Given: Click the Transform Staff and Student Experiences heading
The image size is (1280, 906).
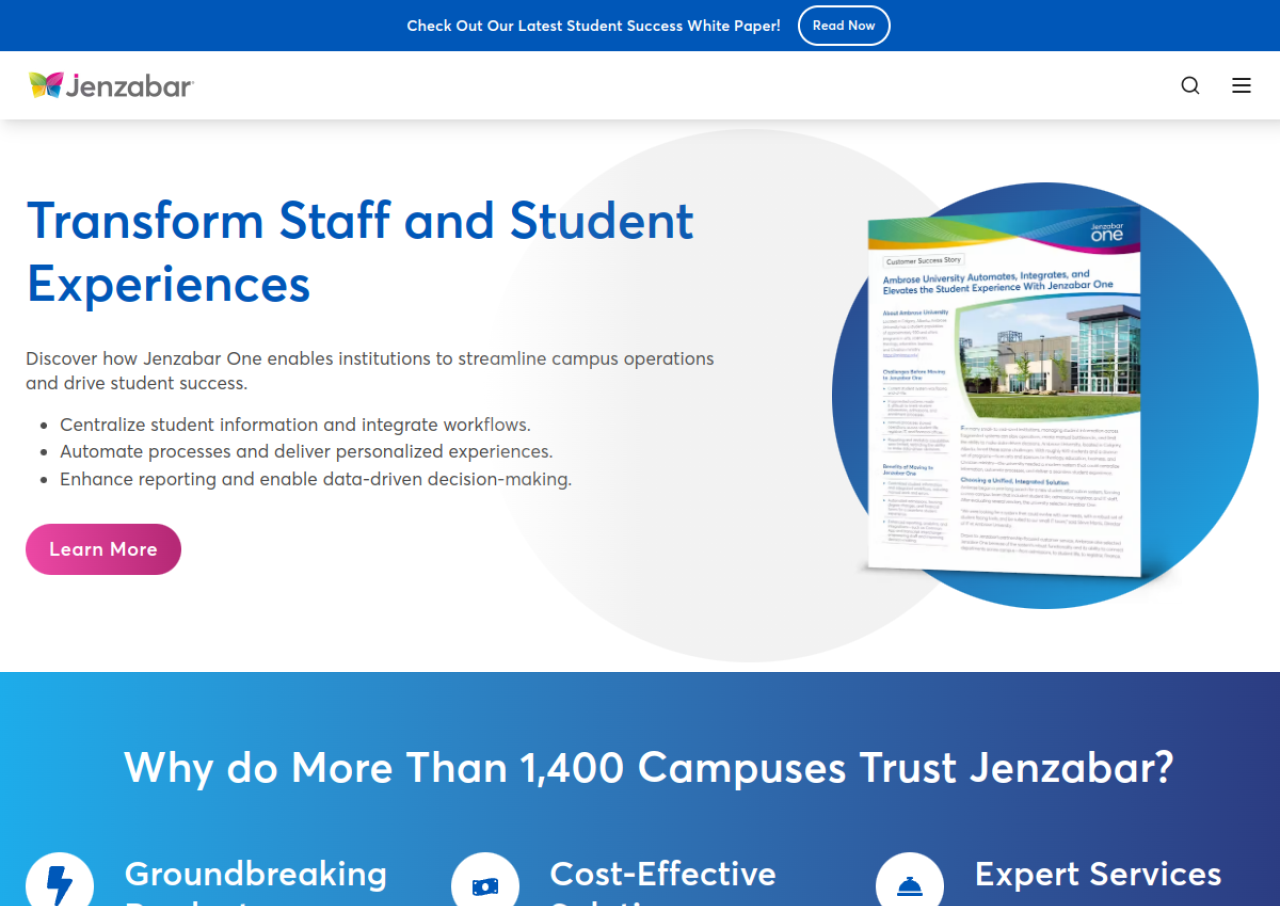Looking at the screenshot, I should point(360,252).
